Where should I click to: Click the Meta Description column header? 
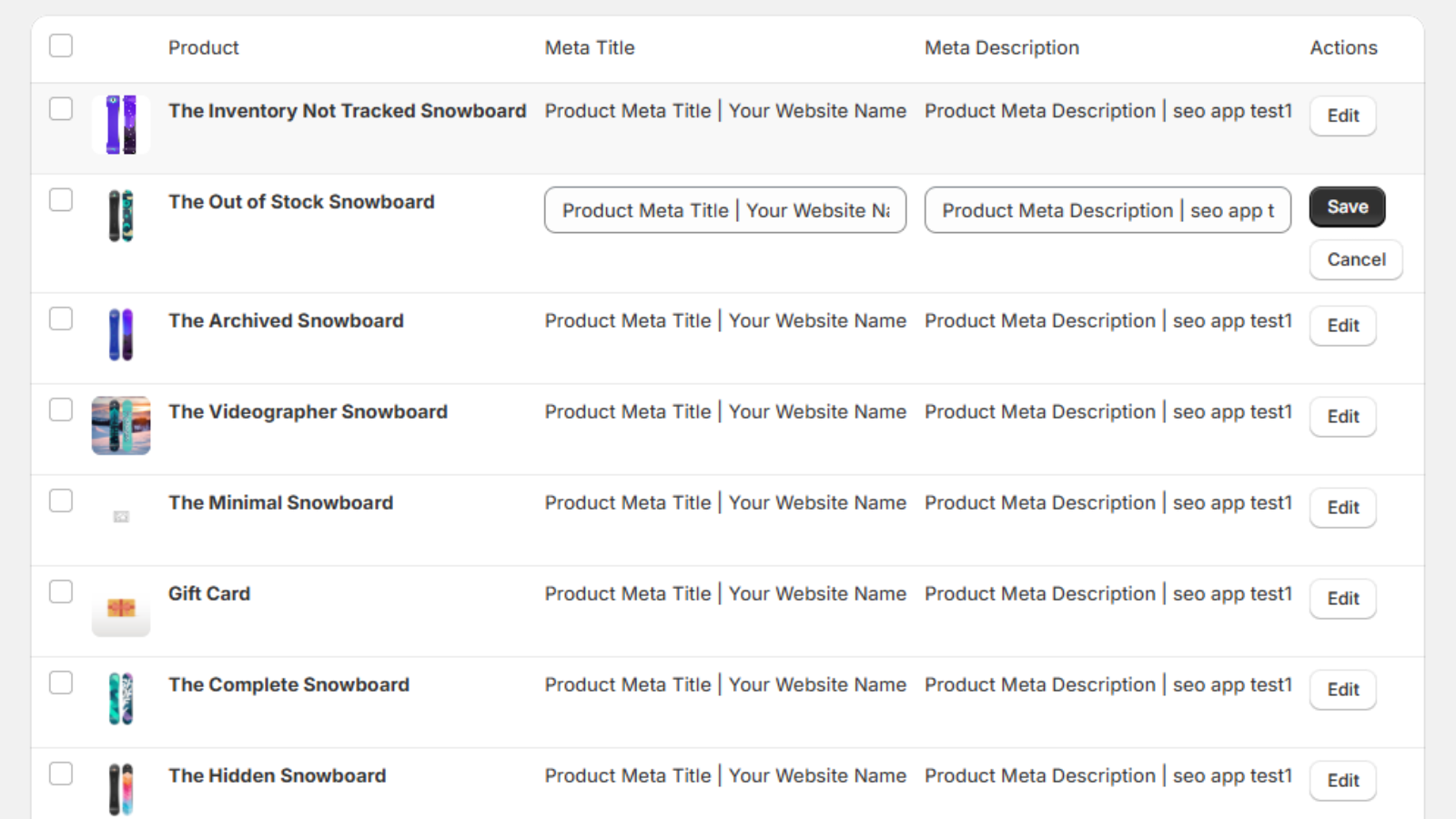[x=1001, y=47]
